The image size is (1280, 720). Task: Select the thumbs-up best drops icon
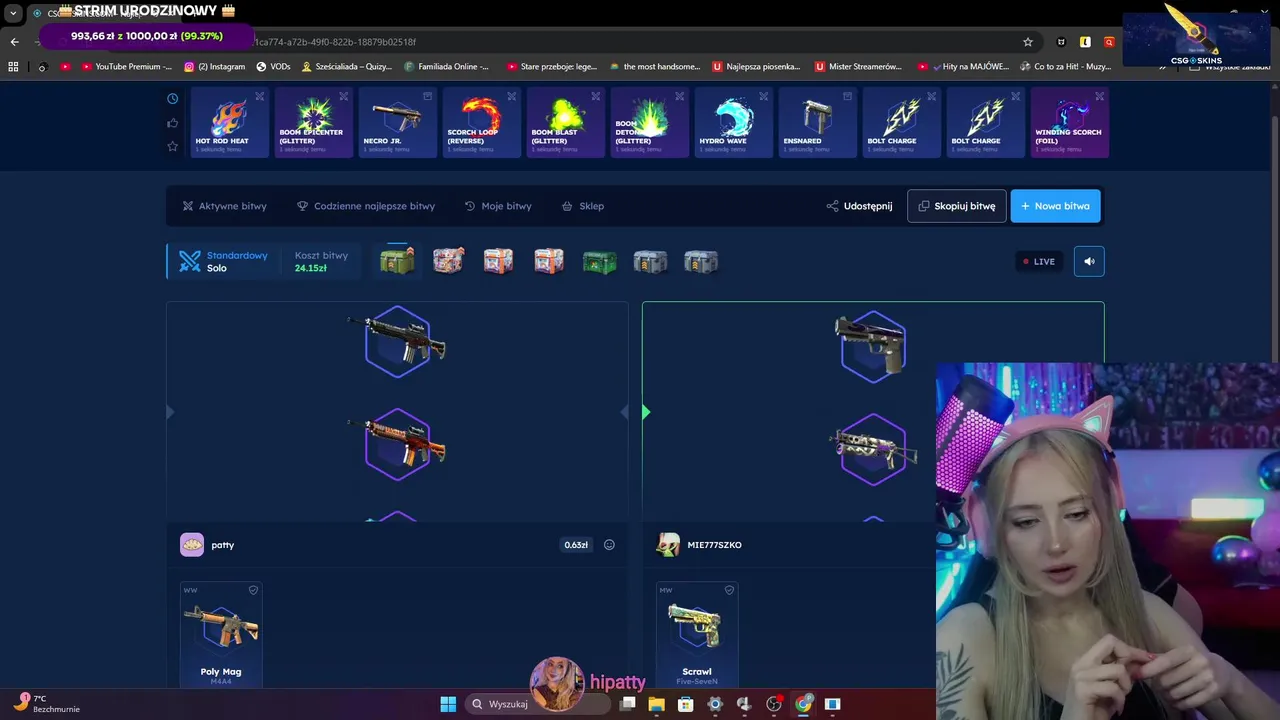[x=172, y=123]
